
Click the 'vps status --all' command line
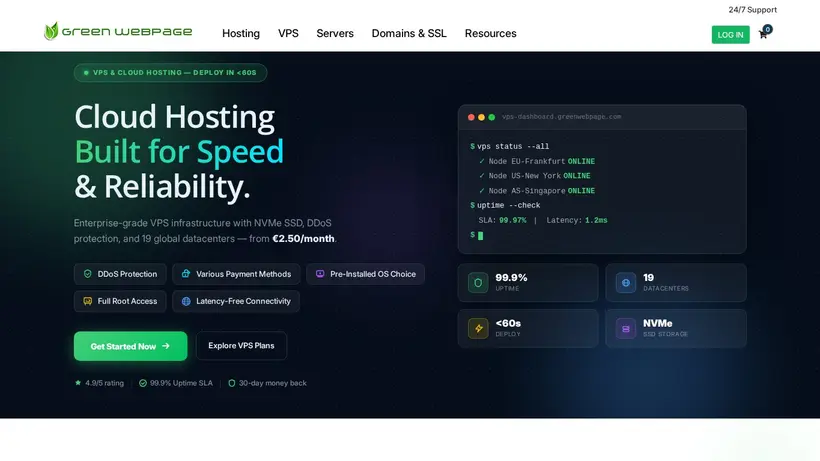click(x=509, y=147)
